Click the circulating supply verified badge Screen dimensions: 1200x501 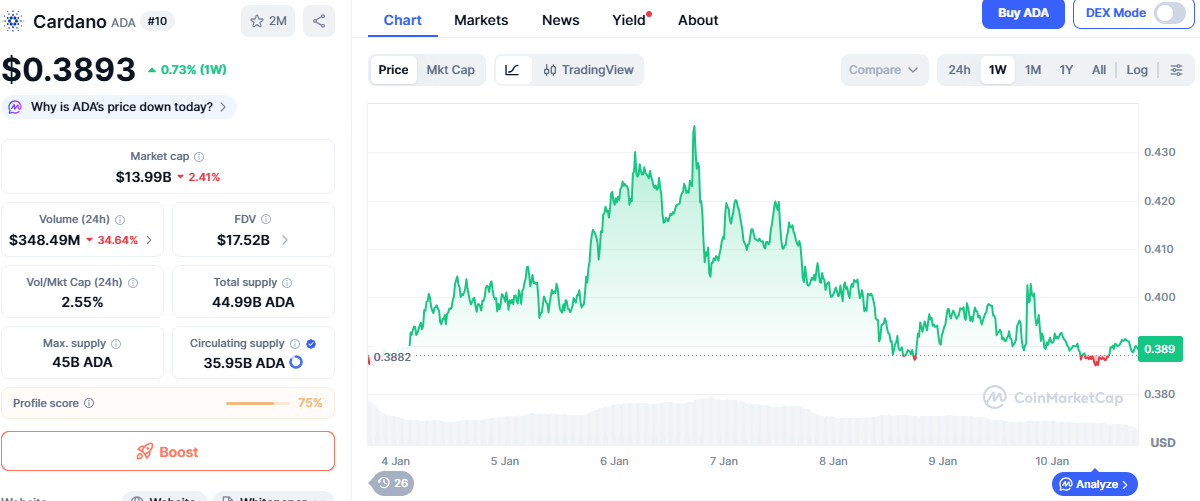pos(311,343)
